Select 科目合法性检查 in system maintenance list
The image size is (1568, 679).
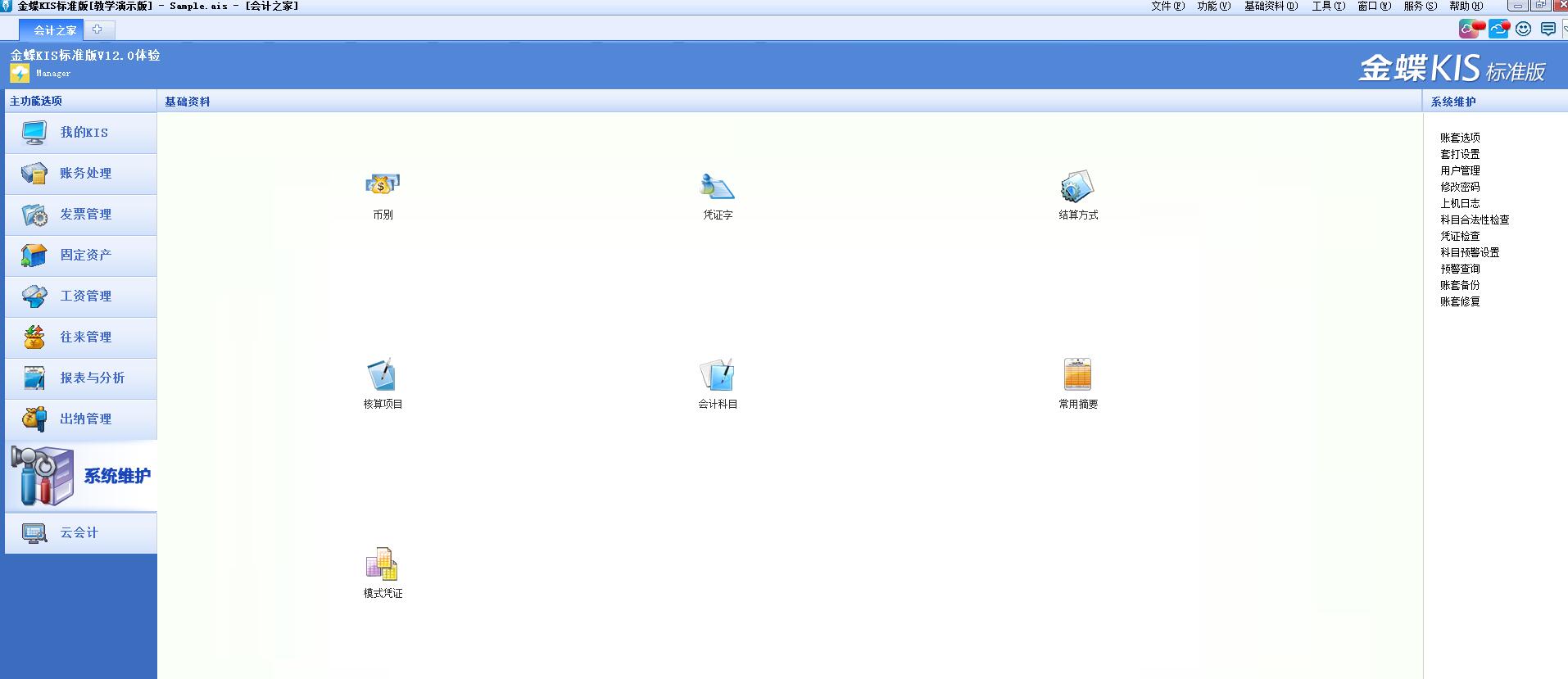[1475, 220]
